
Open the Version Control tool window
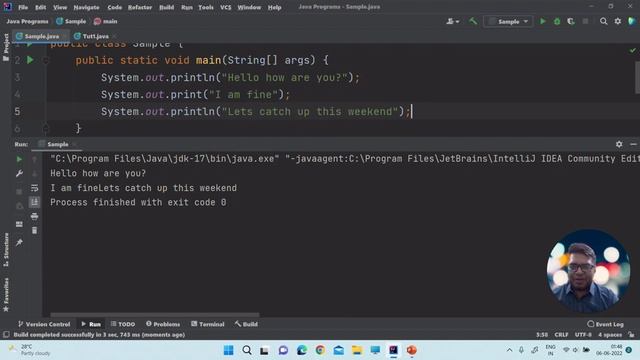coord(44,324)
